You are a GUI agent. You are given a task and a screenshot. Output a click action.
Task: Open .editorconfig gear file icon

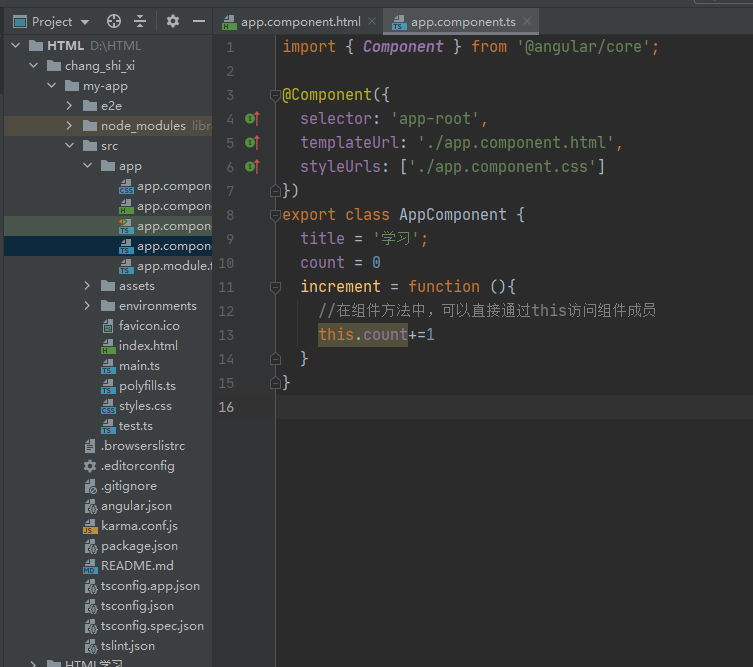coord(90,466)
